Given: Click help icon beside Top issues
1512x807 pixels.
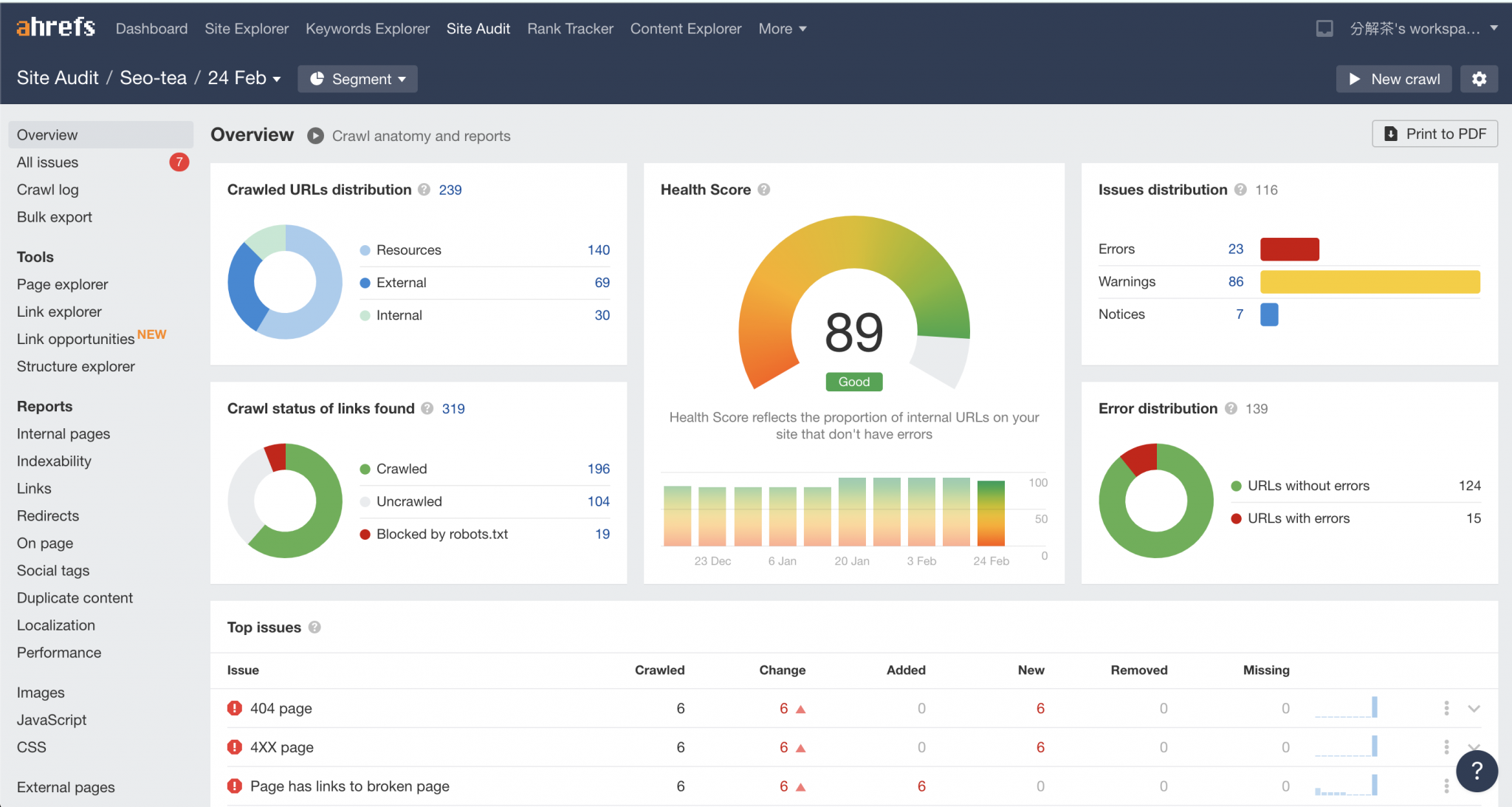Looking at the screenshot, I should click(x=315, y=627).
